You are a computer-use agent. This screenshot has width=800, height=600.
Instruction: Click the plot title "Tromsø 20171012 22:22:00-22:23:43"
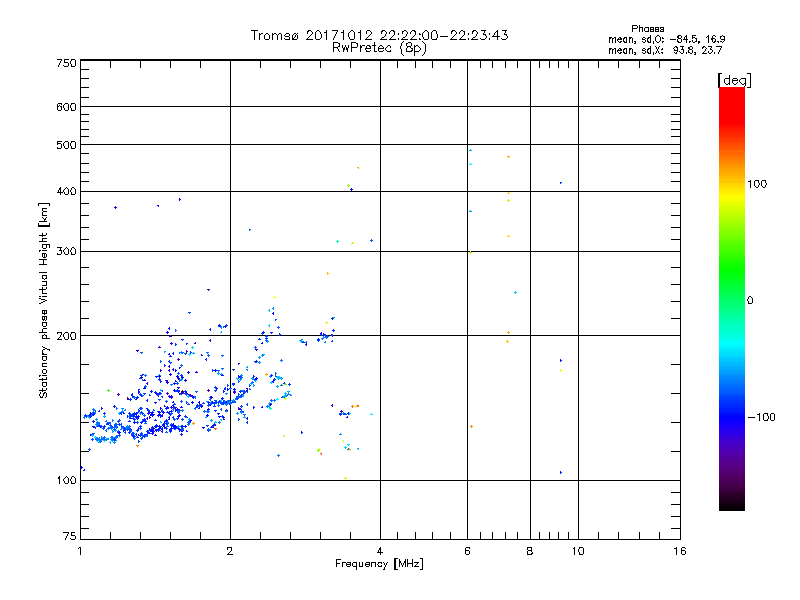click(x=379, y=35)
